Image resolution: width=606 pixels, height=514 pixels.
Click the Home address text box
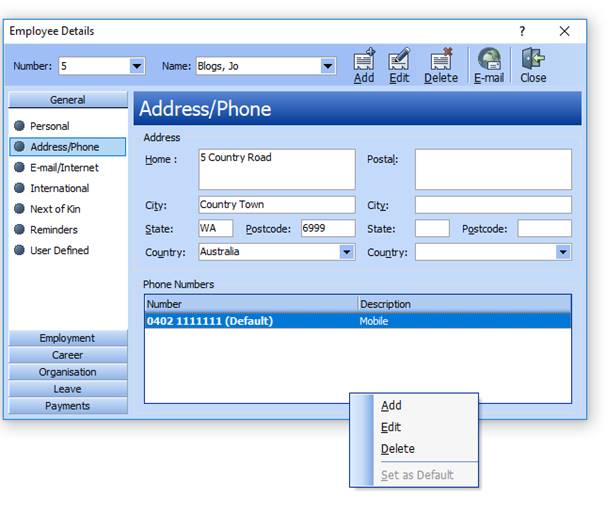coord(277,169)
